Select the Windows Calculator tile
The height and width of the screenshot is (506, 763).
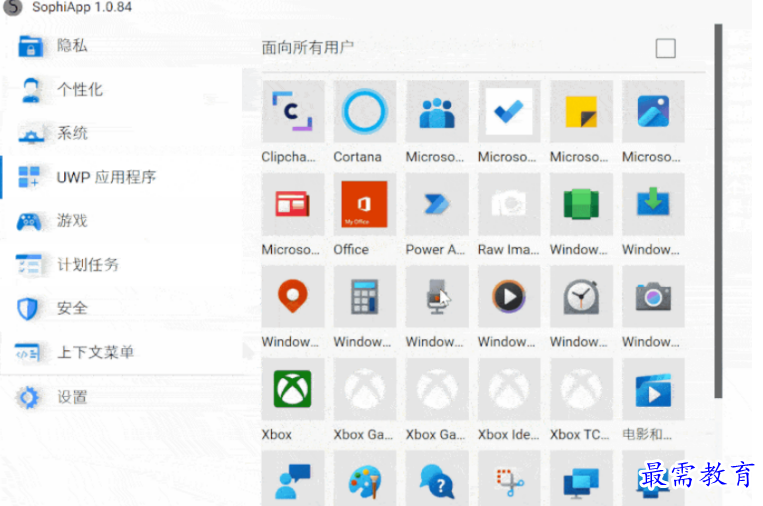click(x=364, y=296)
